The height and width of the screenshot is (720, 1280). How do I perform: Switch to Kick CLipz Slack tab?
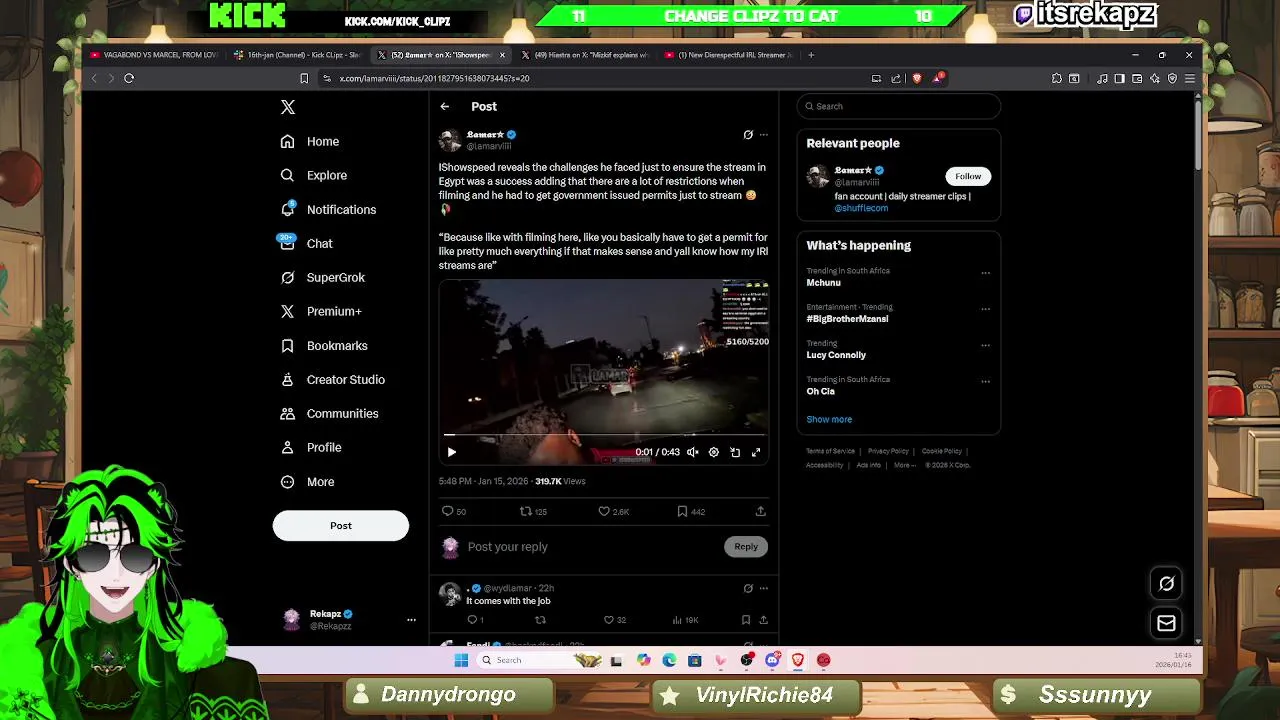pos(297,55)
